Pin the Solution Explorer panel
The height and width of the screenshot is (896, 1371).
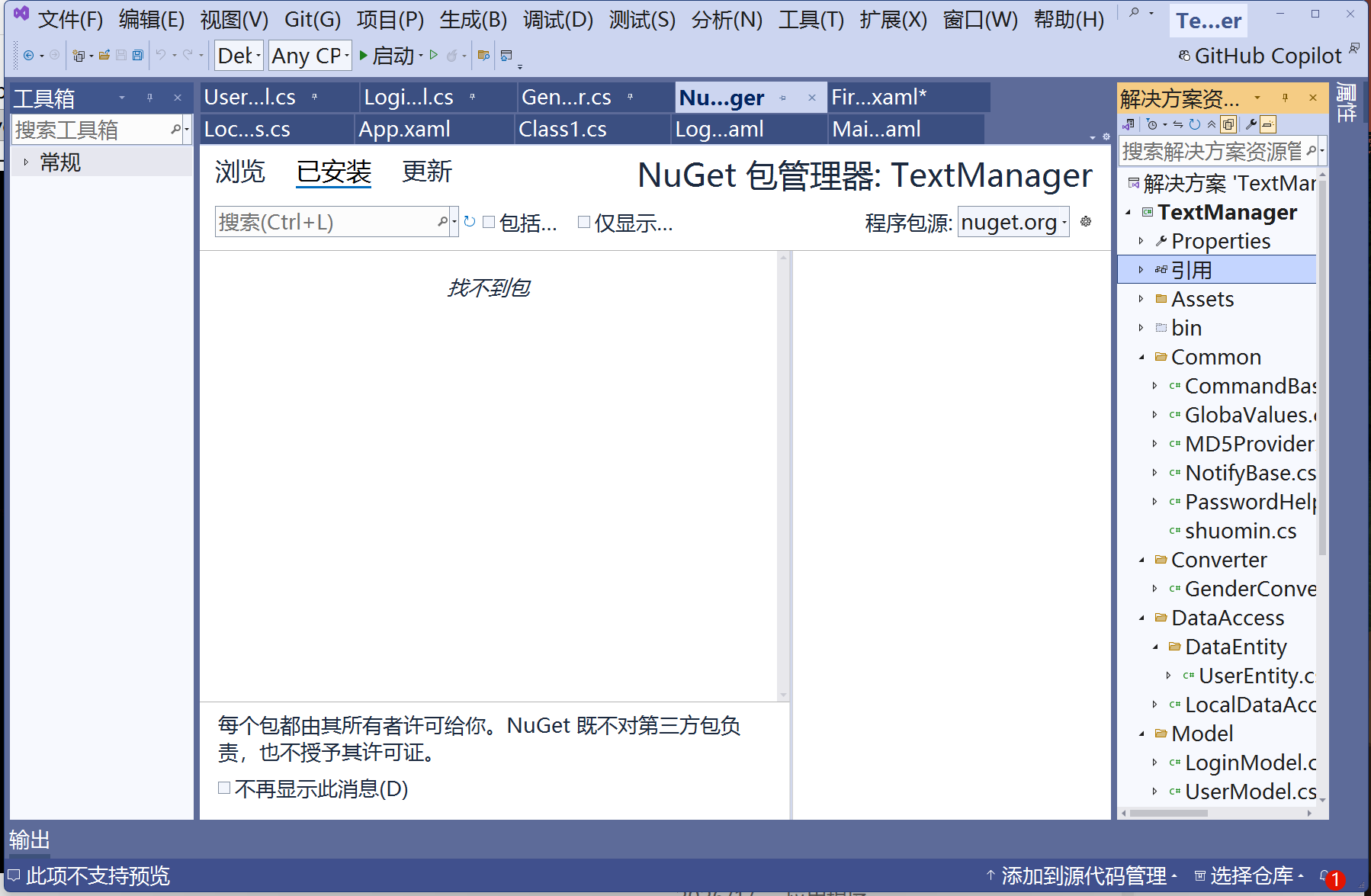click(x=1286, y=98)
